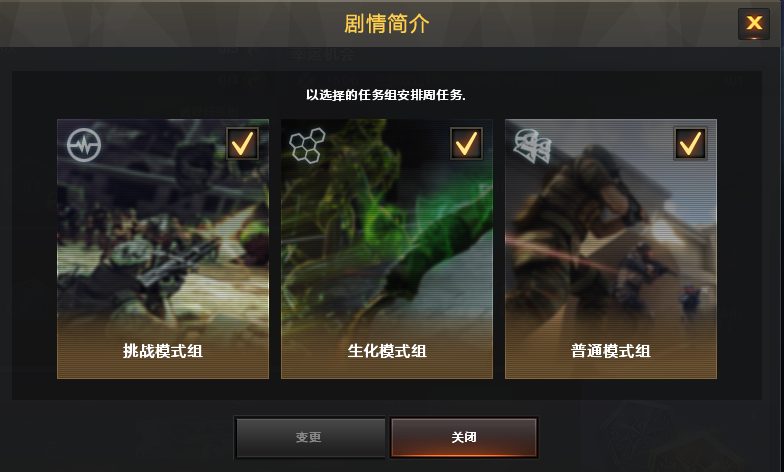Click the honeycomb hexagon icon on biochemical card
Viewport: 784px width, 472px height.
point(307,146)
